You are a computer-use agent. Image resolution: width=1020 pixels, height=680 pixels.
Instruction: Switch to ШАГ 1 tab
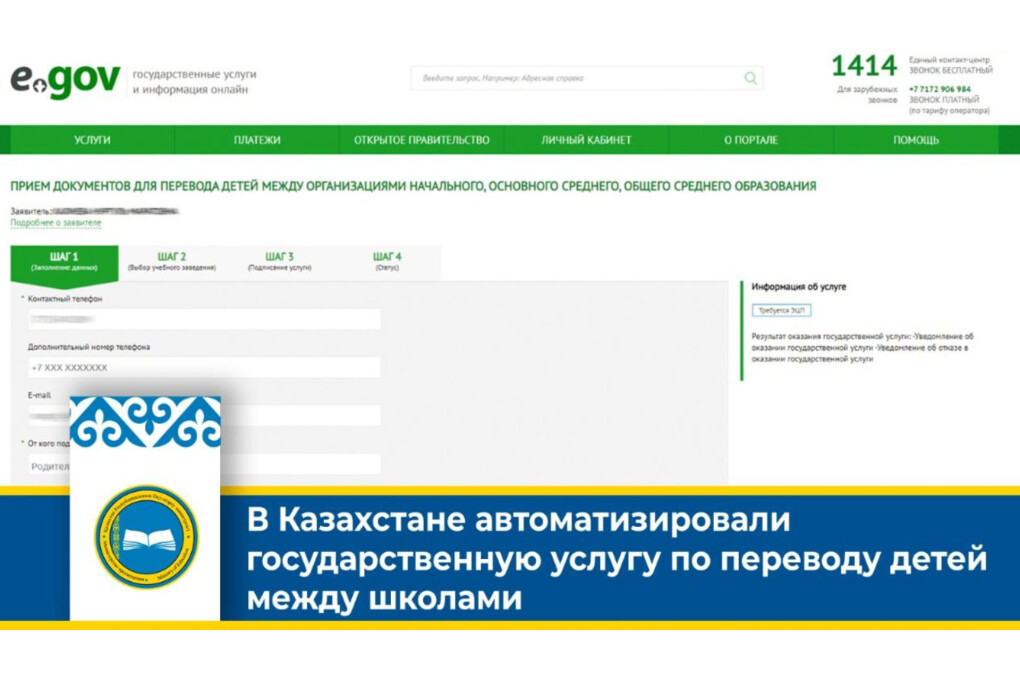64,262
